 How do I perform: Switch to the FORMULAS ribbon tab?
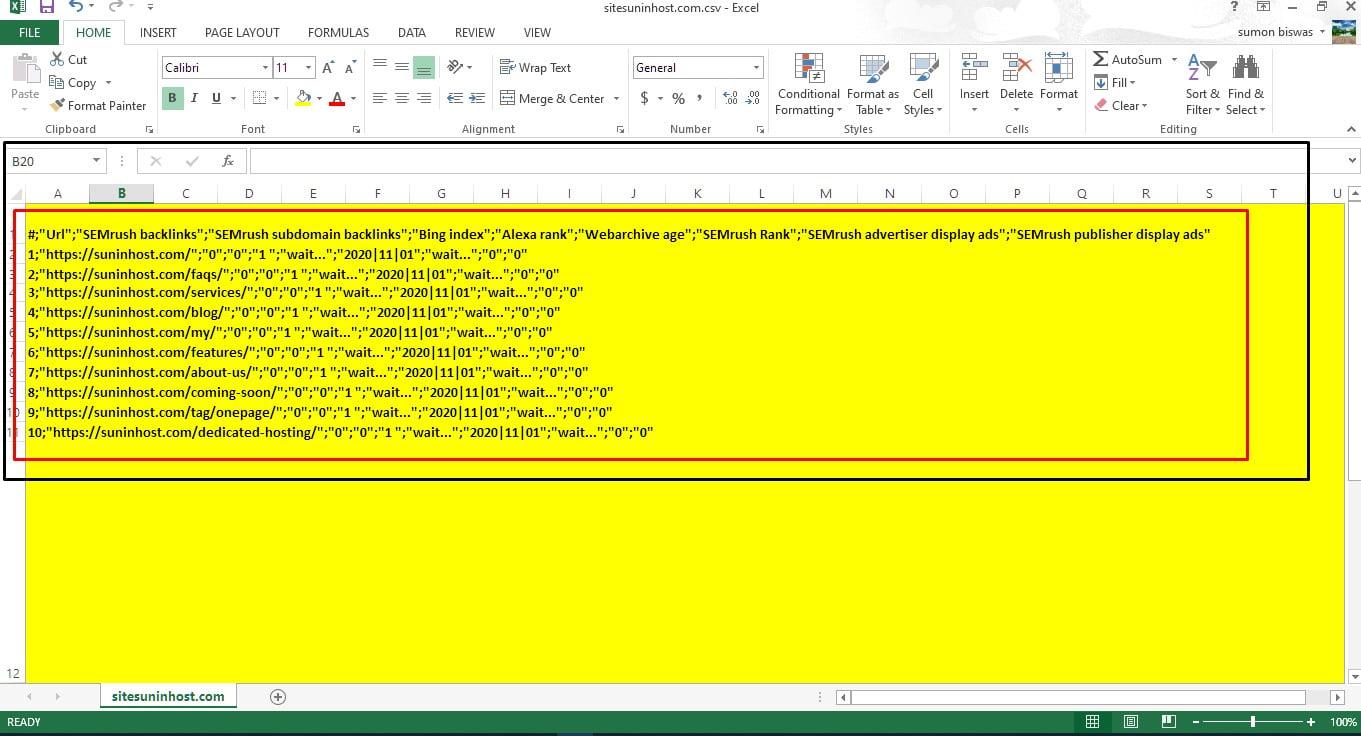(x=337, y=32)
